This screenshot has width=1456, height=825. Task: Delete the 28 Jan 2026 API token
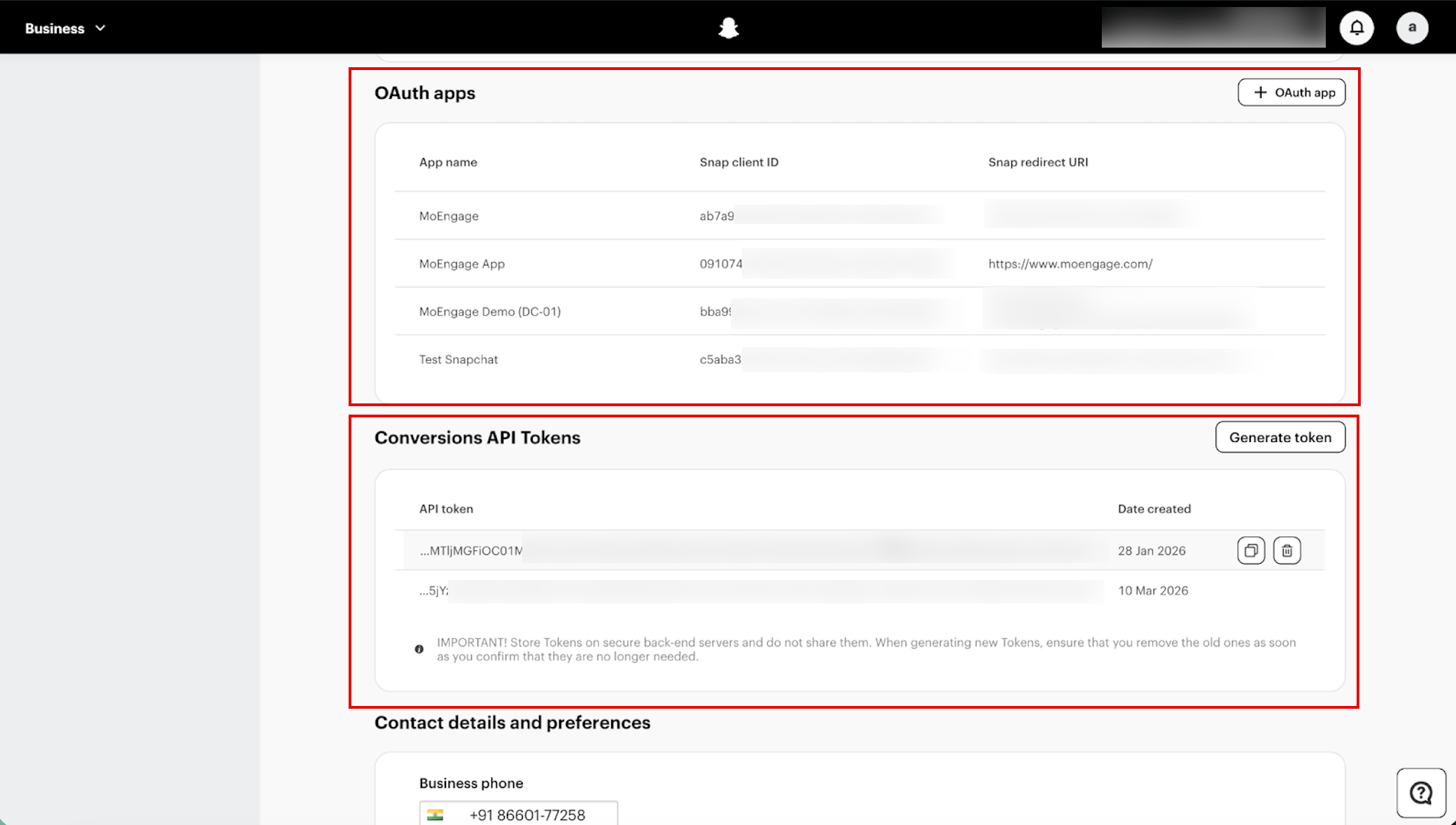[1287, 550]
